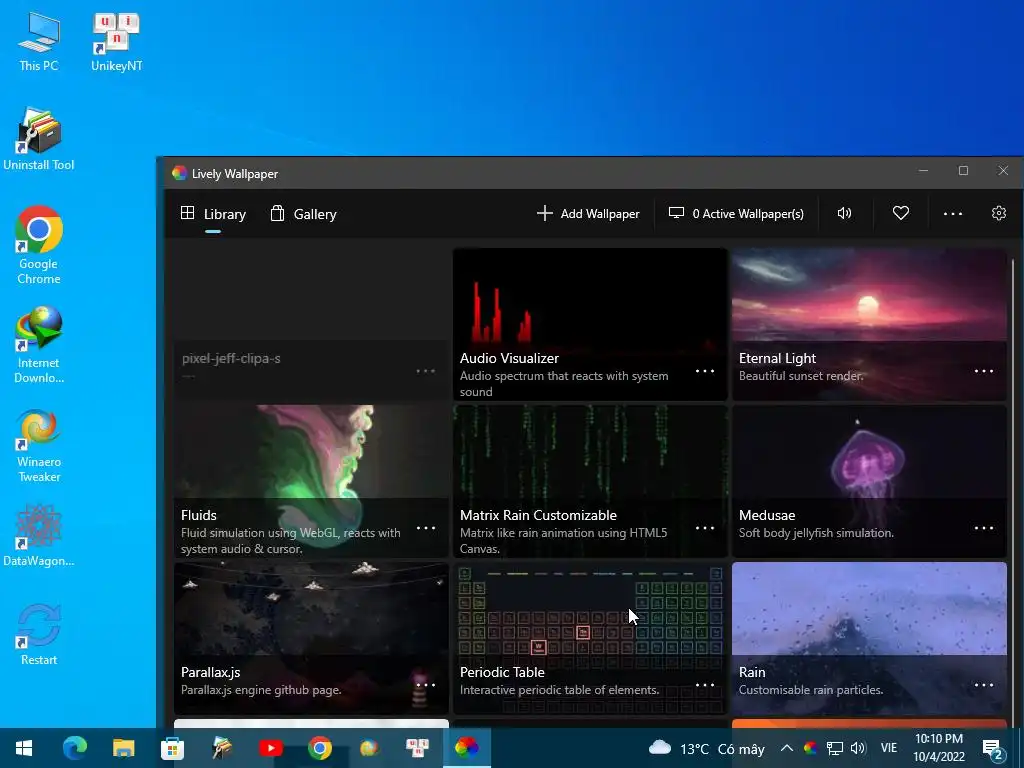The width and height of the screenshot is (1024, 768).
Task: Open weather widget showing 13°C
Action: (x=706, y=748)
